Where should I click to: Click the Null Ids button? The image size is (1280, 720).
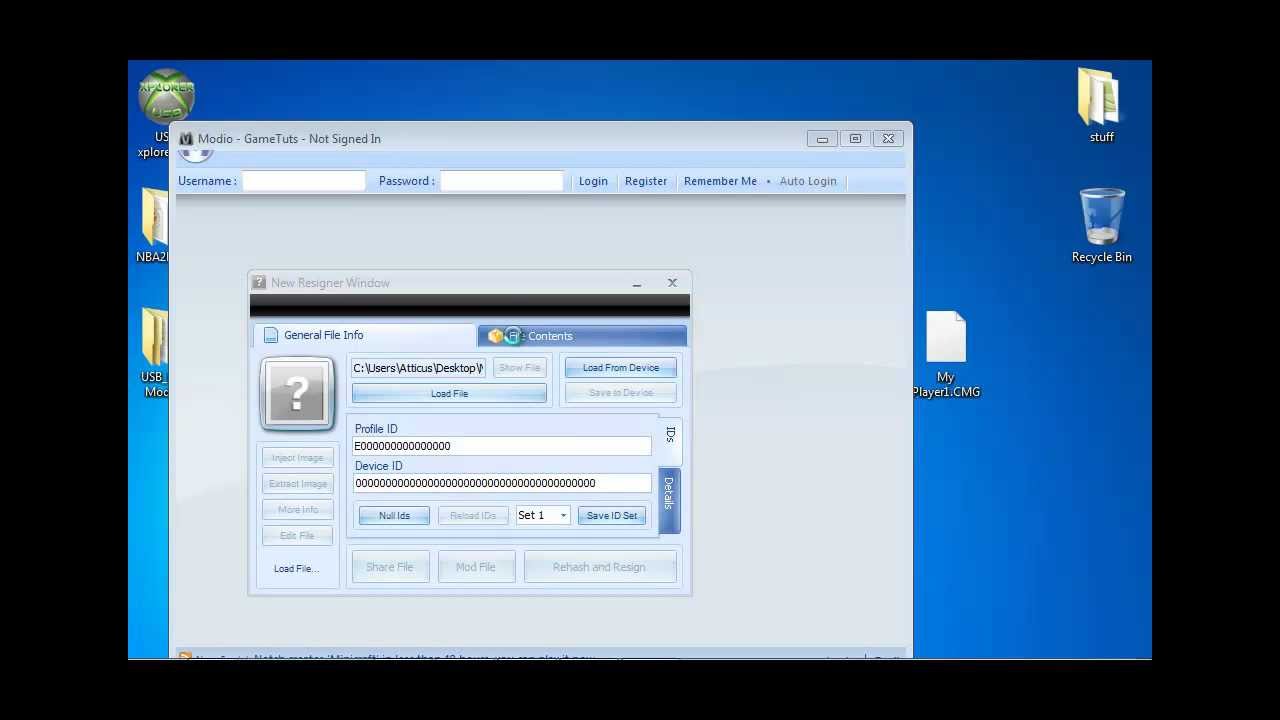click(x=394, y=516)
